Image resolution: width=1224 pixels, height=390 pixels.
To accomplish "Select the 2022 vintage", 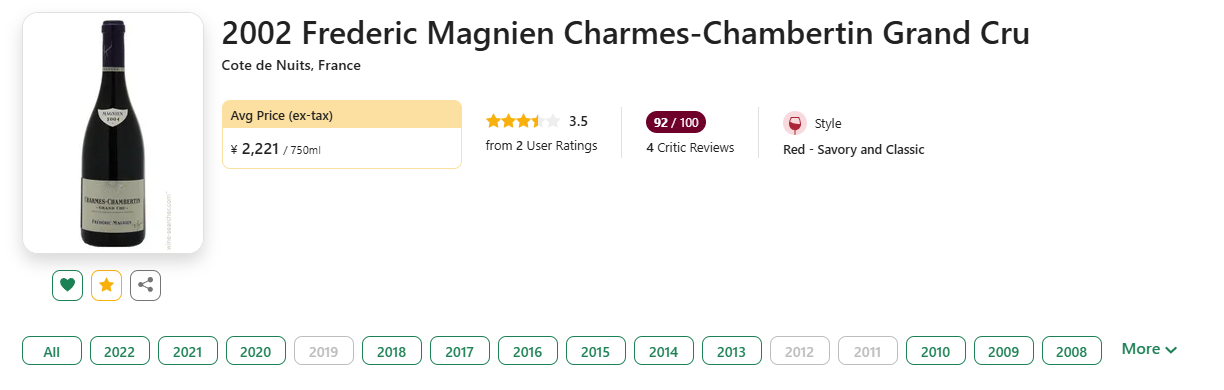I will (120, 351).
